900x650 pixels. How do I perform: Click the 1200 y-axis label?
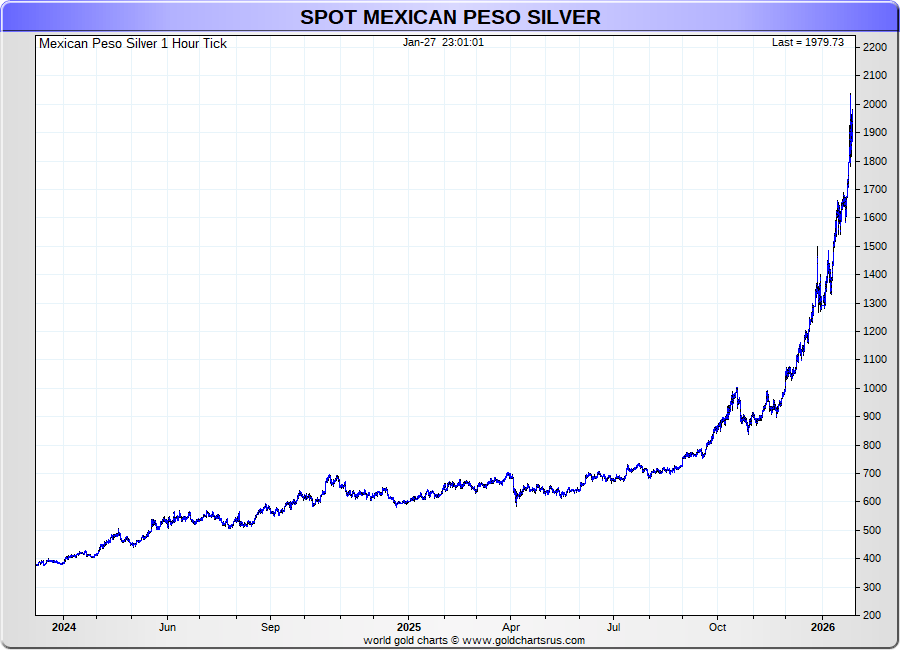click(875, 331)
